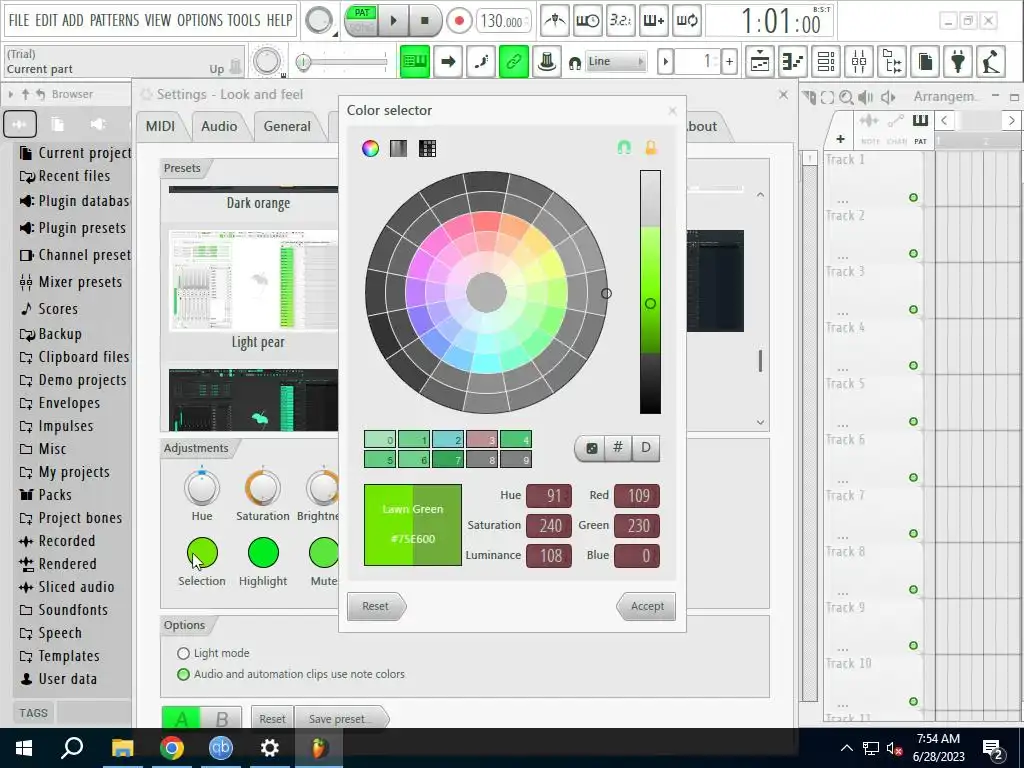The height and width of the screenshot is (768, 1024).
Task: Click the Hue value field showing 91
Action: (x=549, y=496)
